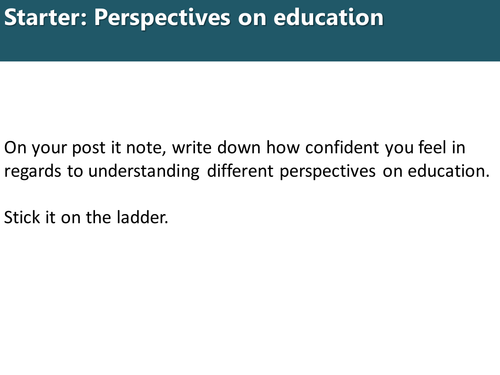This screenshot has width=500, height=375.
Task: Select the phrase "post it note,"
Action: coord(119,148)
